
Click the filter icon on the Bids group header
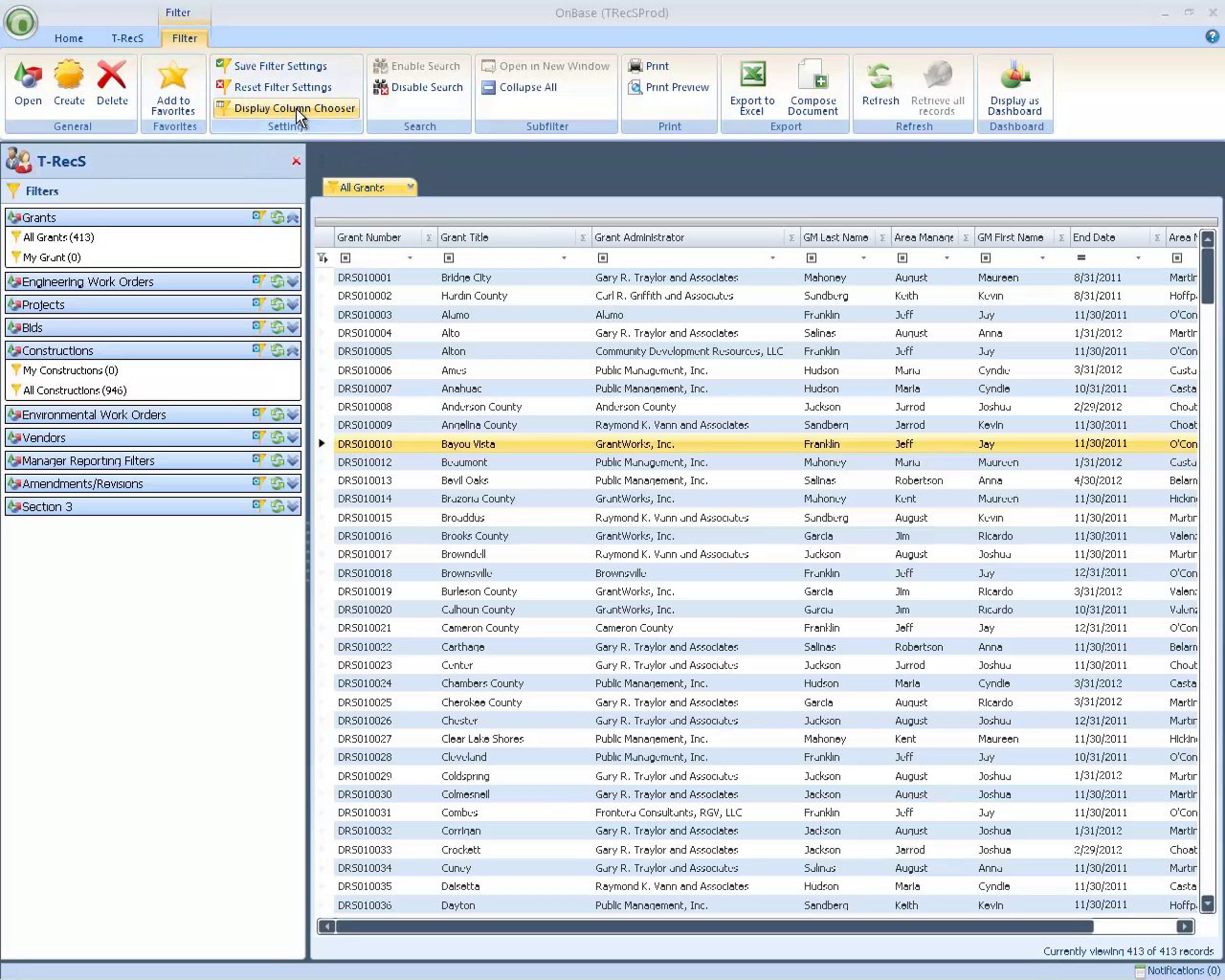point(259,327)
